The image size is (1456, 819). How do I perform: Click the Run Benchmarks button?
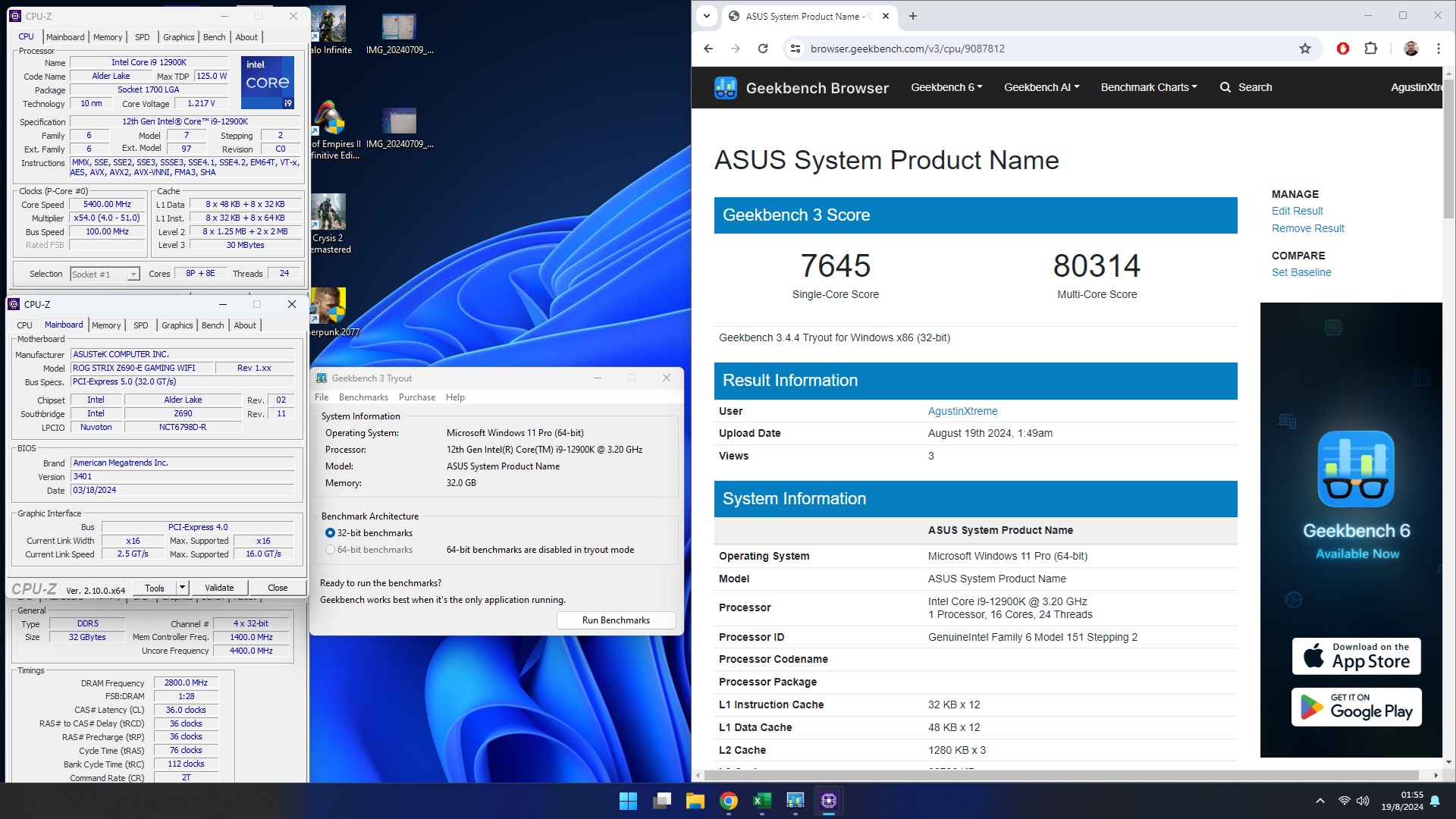tap(616, 620)
